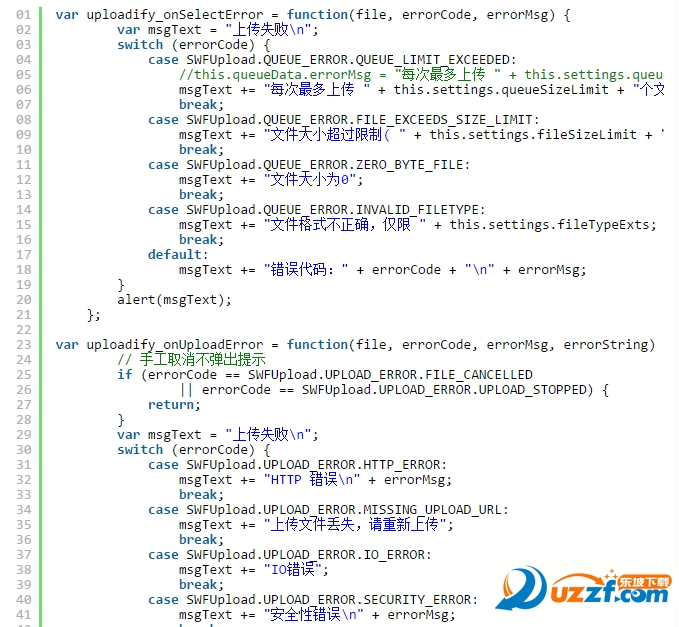
Task: Click the UPLOAD_STOPPED condition on line 26
Action: point(396,390)
